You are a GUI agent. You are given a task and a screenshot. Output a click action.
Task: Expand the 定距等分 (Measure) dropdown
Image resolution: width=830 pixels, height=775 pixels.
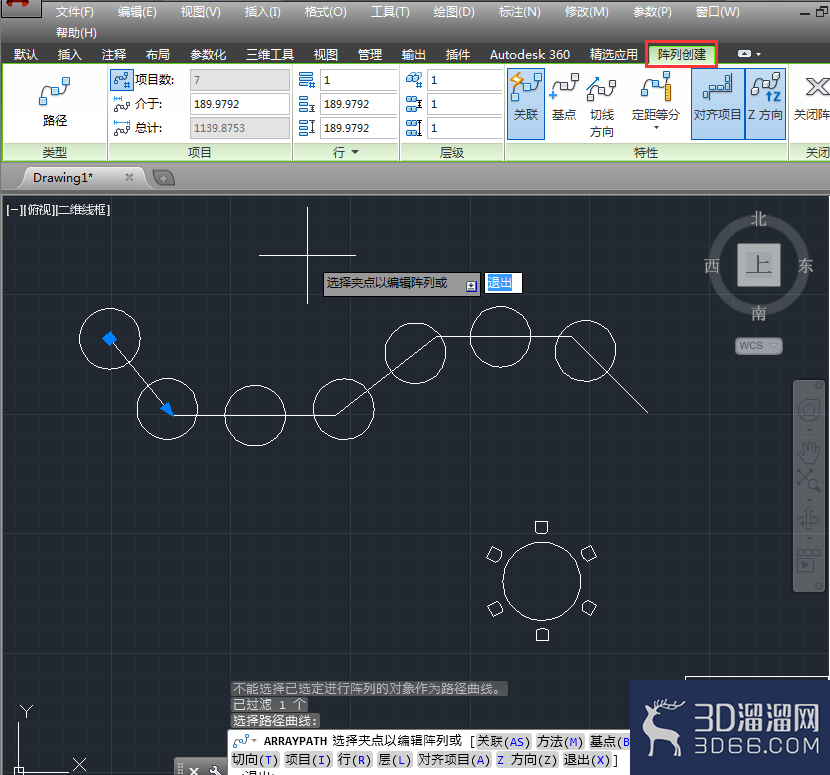(655, 128)
